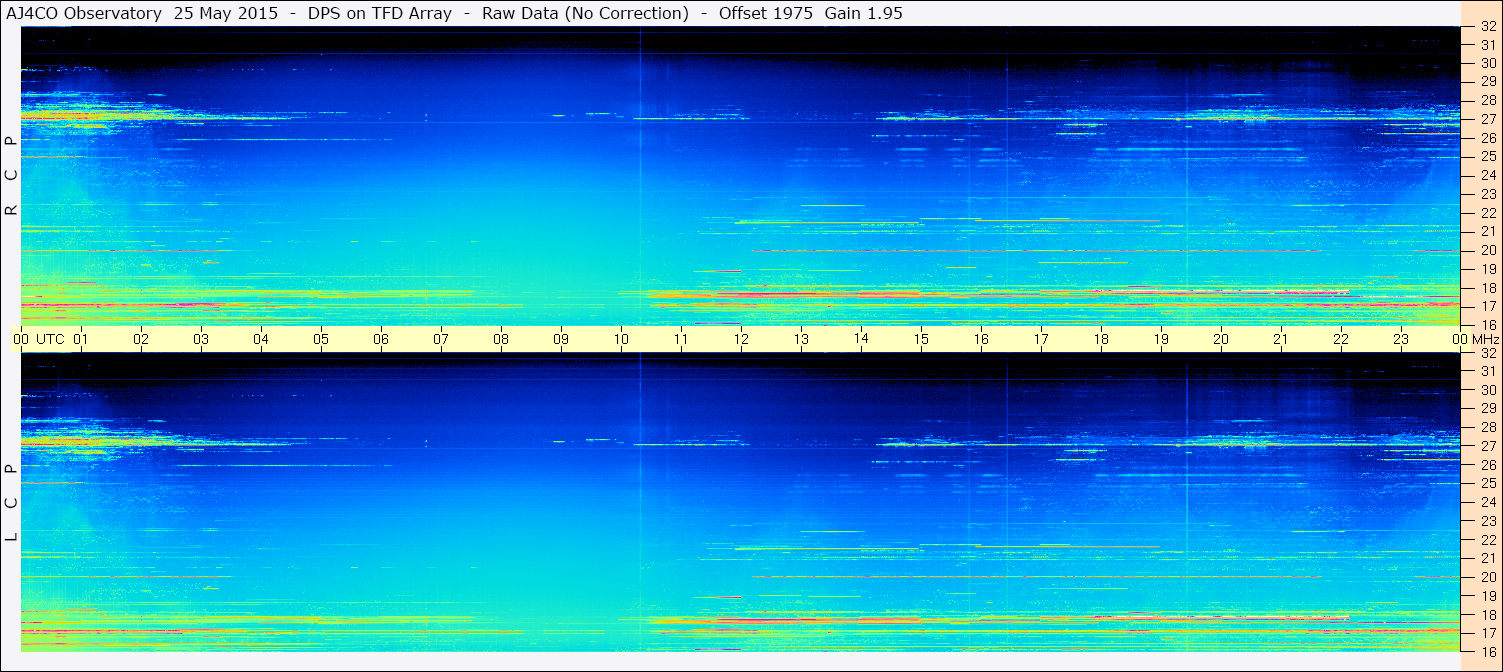Click the "Offset 1975" text in title
Screen dimensions: 1503x672
coord(765,14)
